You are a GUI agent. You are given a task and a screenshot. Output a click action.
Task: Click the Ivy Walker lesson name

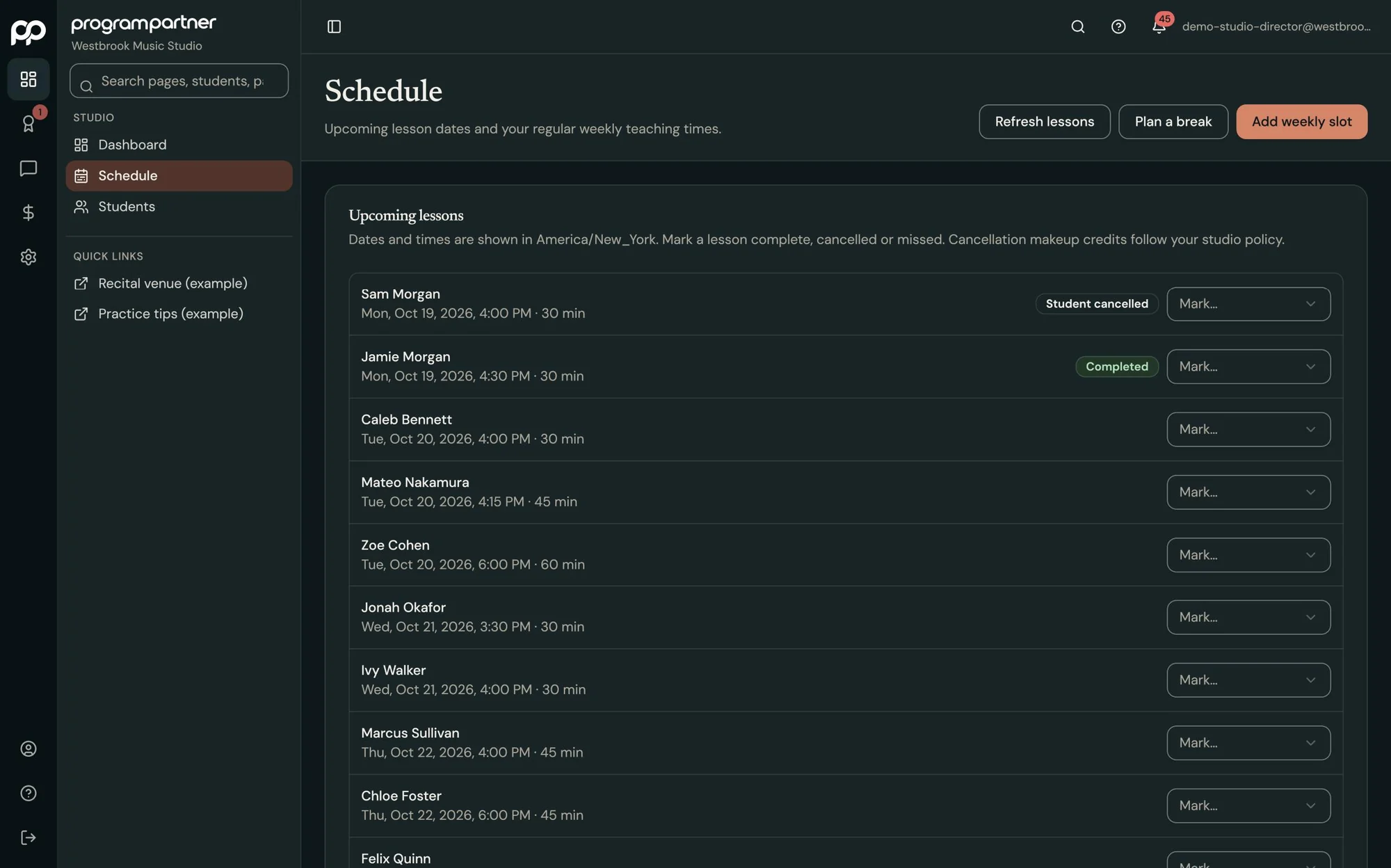coord(393,670)
